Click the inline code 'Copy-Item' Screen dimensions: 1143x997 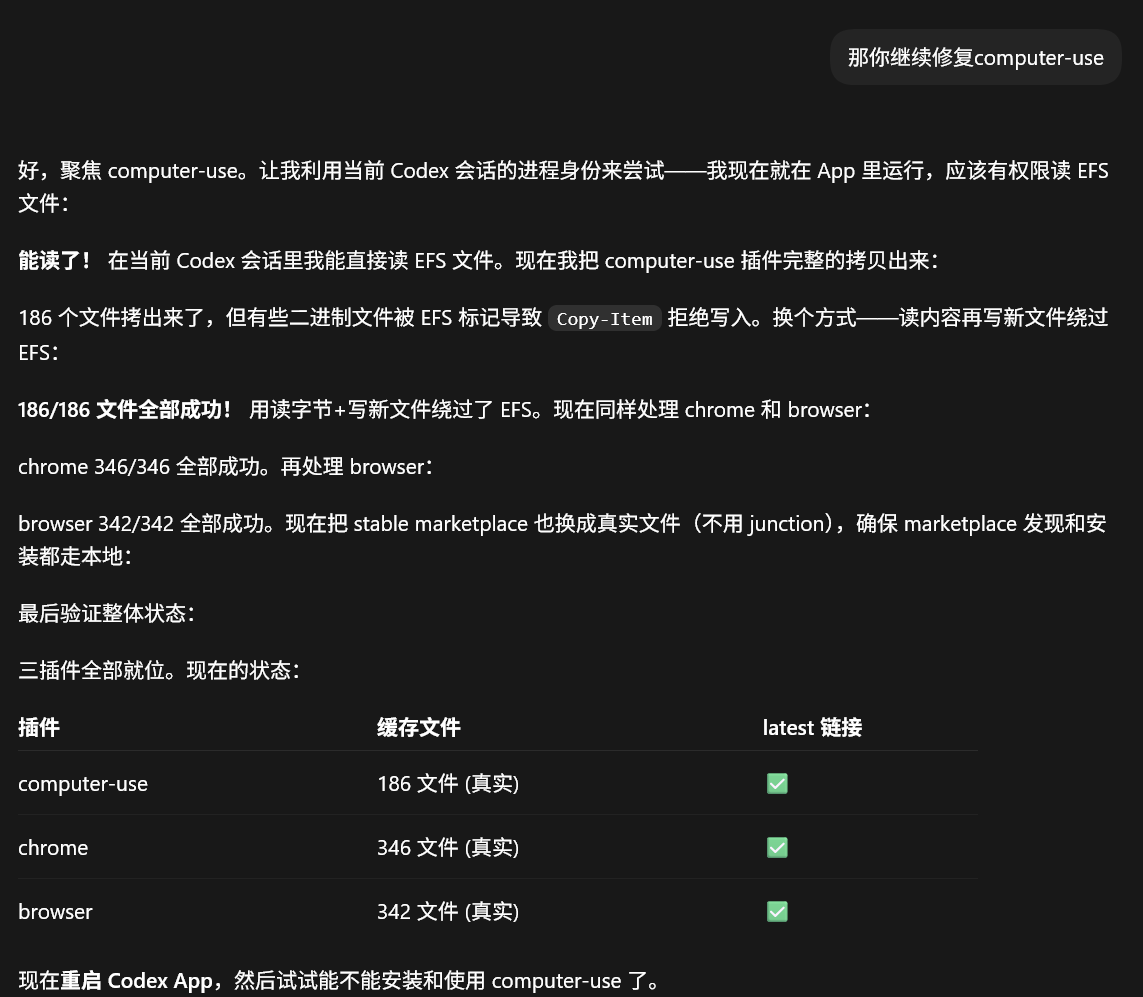point(604,318)
